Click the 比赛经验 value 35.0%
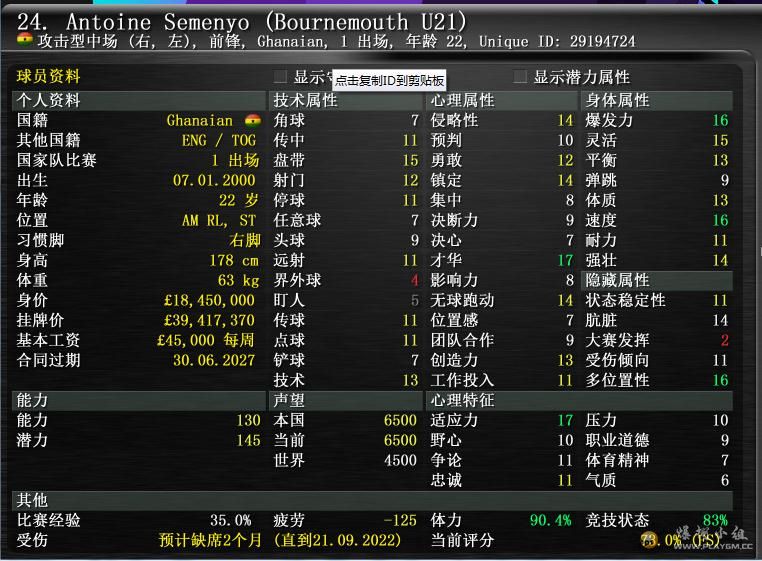The height and width of the screenshot is (561, 762). (231, 520)
